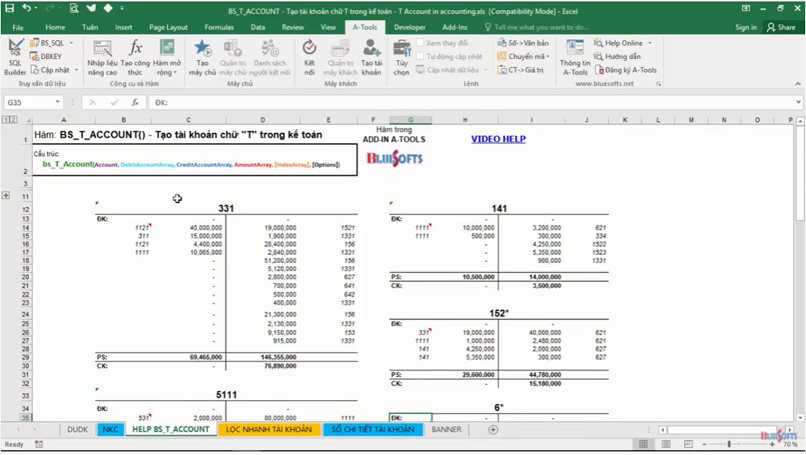Open Cập nhật dropdown arrow
The image size is (806, 455).
(x=76, y=70)
